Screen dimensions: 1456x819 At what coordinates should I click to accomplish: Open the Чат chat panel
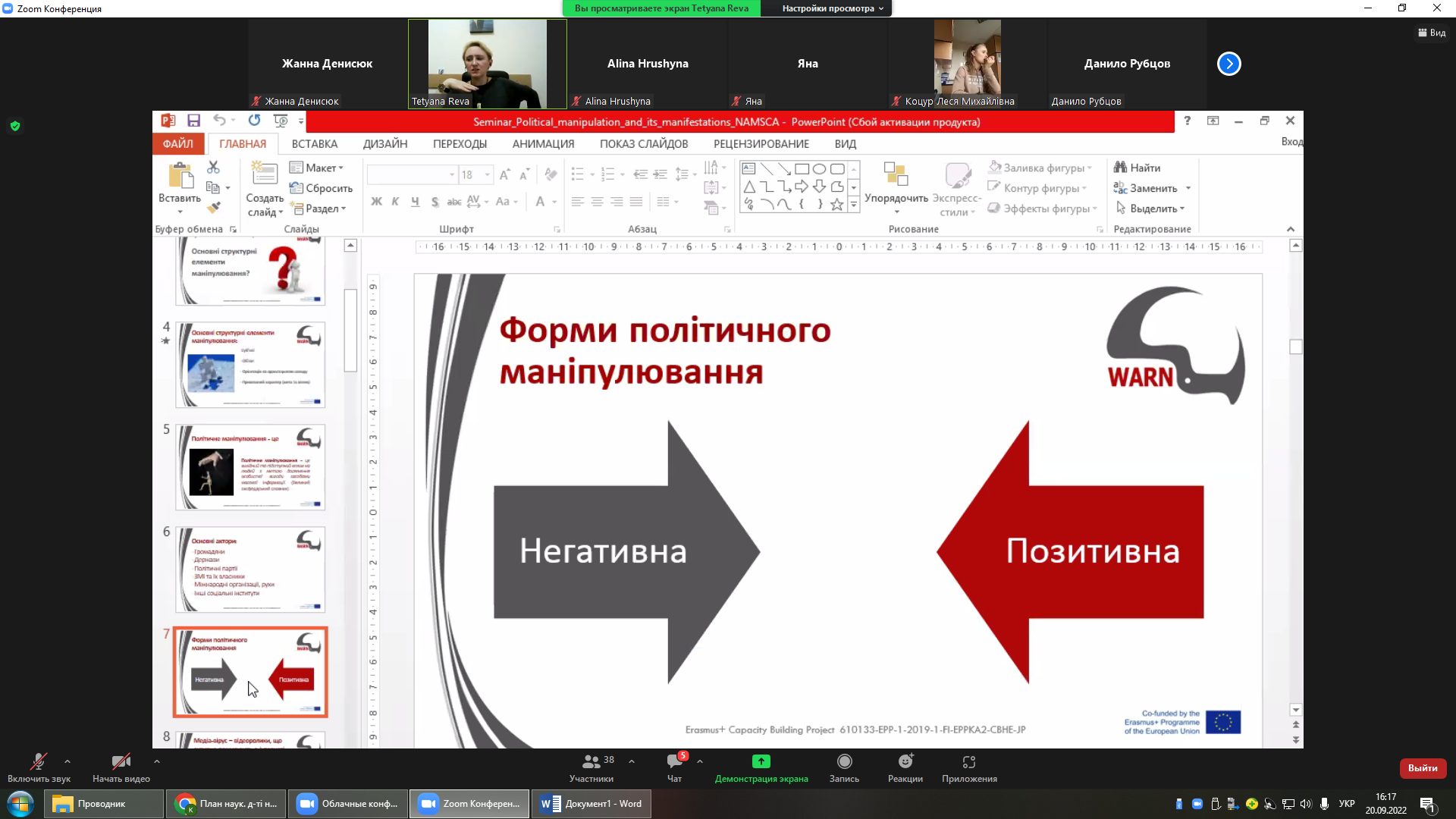point(674,767)
